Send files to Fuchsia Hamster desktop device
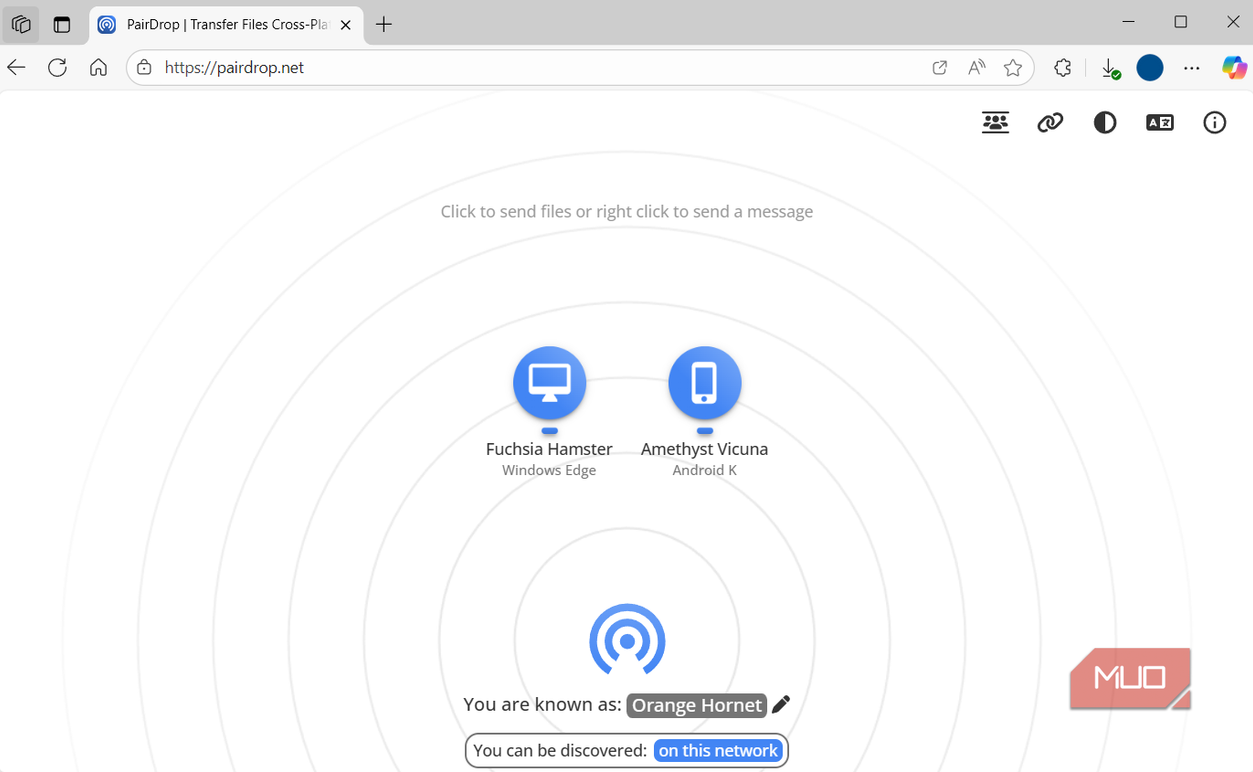The height and width of the screenshot is (772, 1253). pyautogui.click(x=549, y=383)
